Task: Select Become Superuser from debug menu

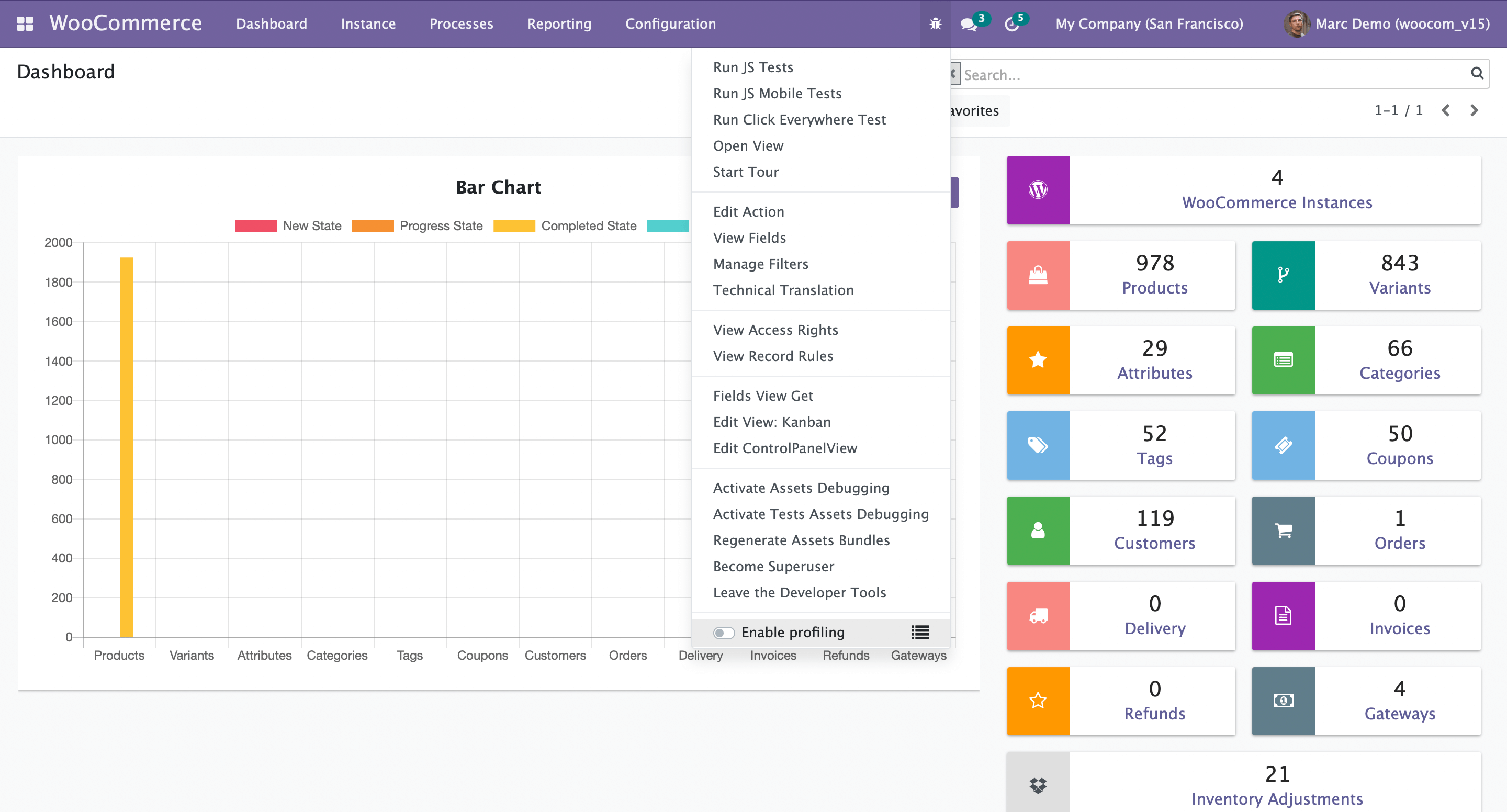Action: [x=773, y=566]
